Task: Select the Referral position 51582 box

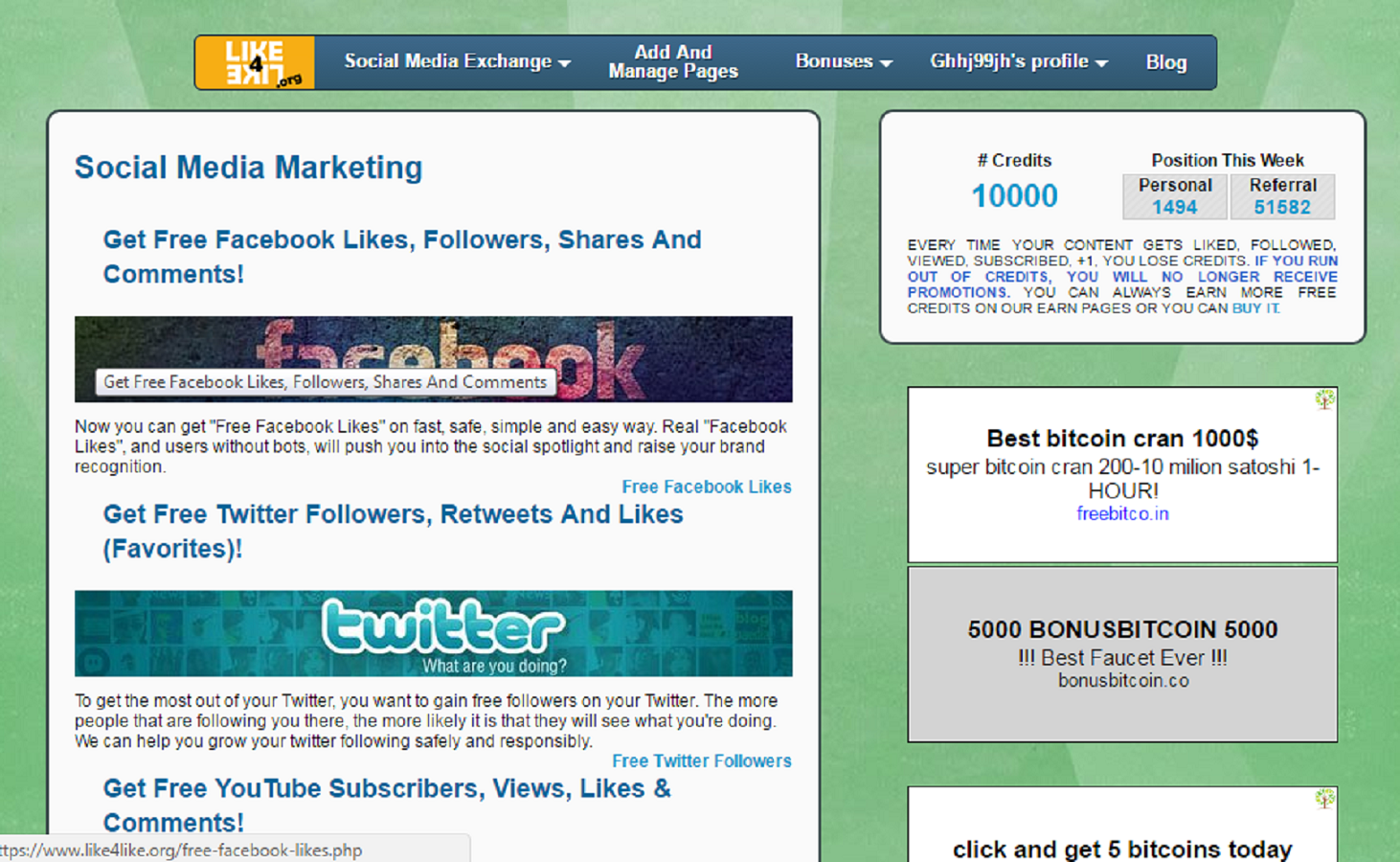Action: (1282, 196)
